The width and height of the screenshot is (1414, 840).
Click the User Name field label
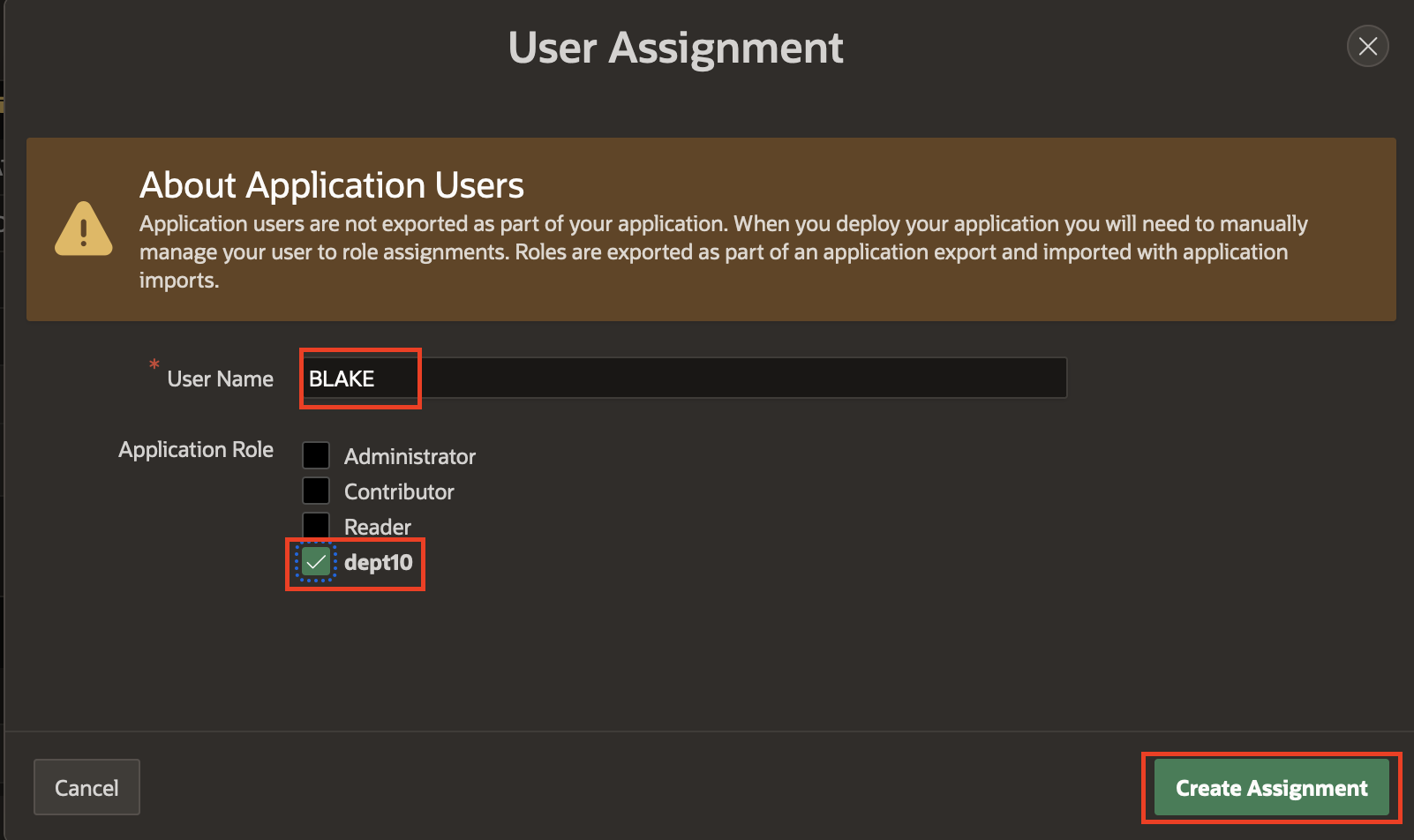(x=219, y=378)
